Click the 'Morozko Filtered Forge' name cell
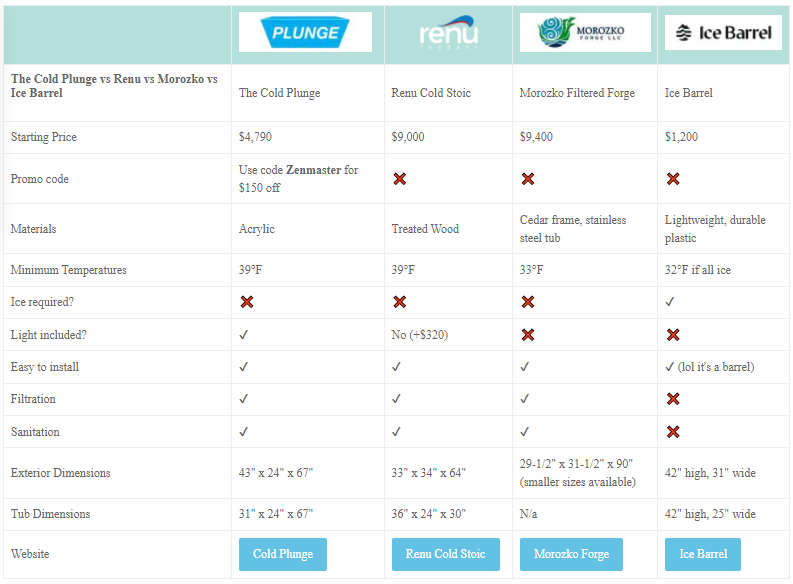 [577, 93]
